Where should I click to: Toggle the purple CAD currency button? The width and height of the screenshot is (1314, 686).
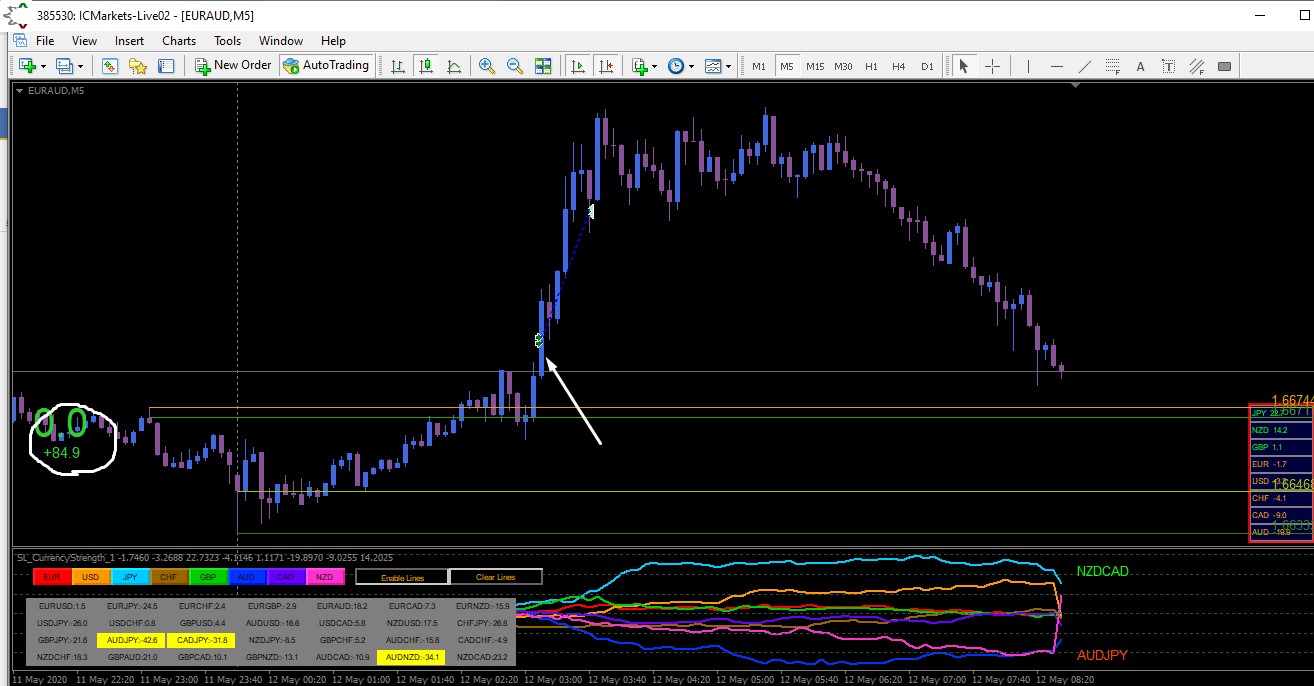point(286,577)
